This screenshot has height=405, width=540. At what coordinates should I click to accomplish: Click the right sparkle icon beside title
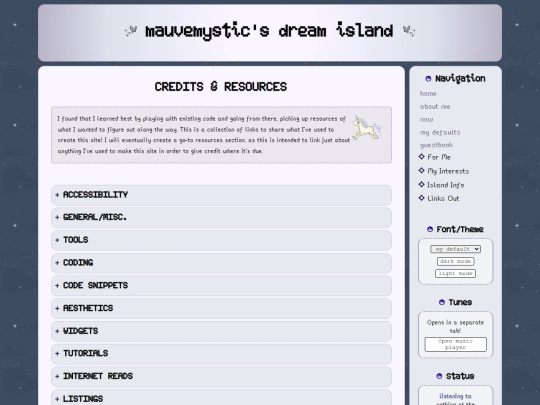pos(409,31)
